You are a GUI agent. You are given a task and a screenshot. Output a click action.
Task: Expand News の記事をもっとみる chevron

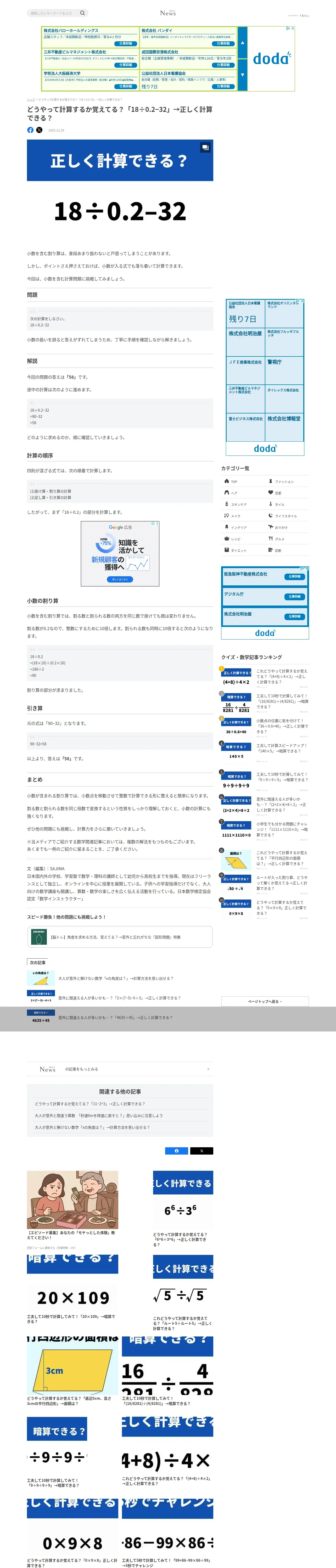tap(208, 1069)
